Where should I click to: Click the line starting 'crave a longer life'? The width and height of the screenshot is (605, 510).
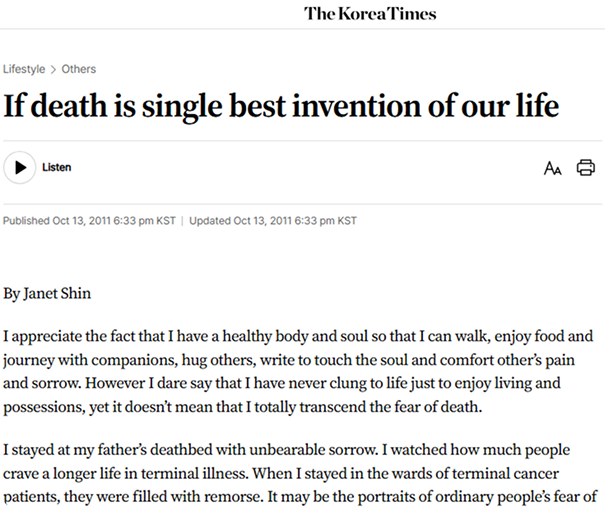point(281,473)
